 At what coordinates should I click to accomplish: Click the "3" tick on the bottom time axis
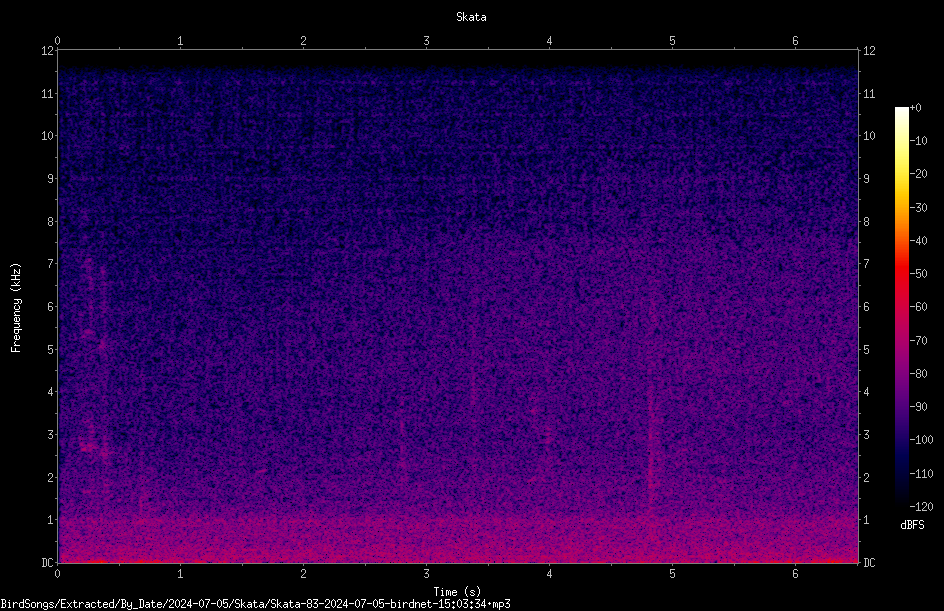(426, 574)
